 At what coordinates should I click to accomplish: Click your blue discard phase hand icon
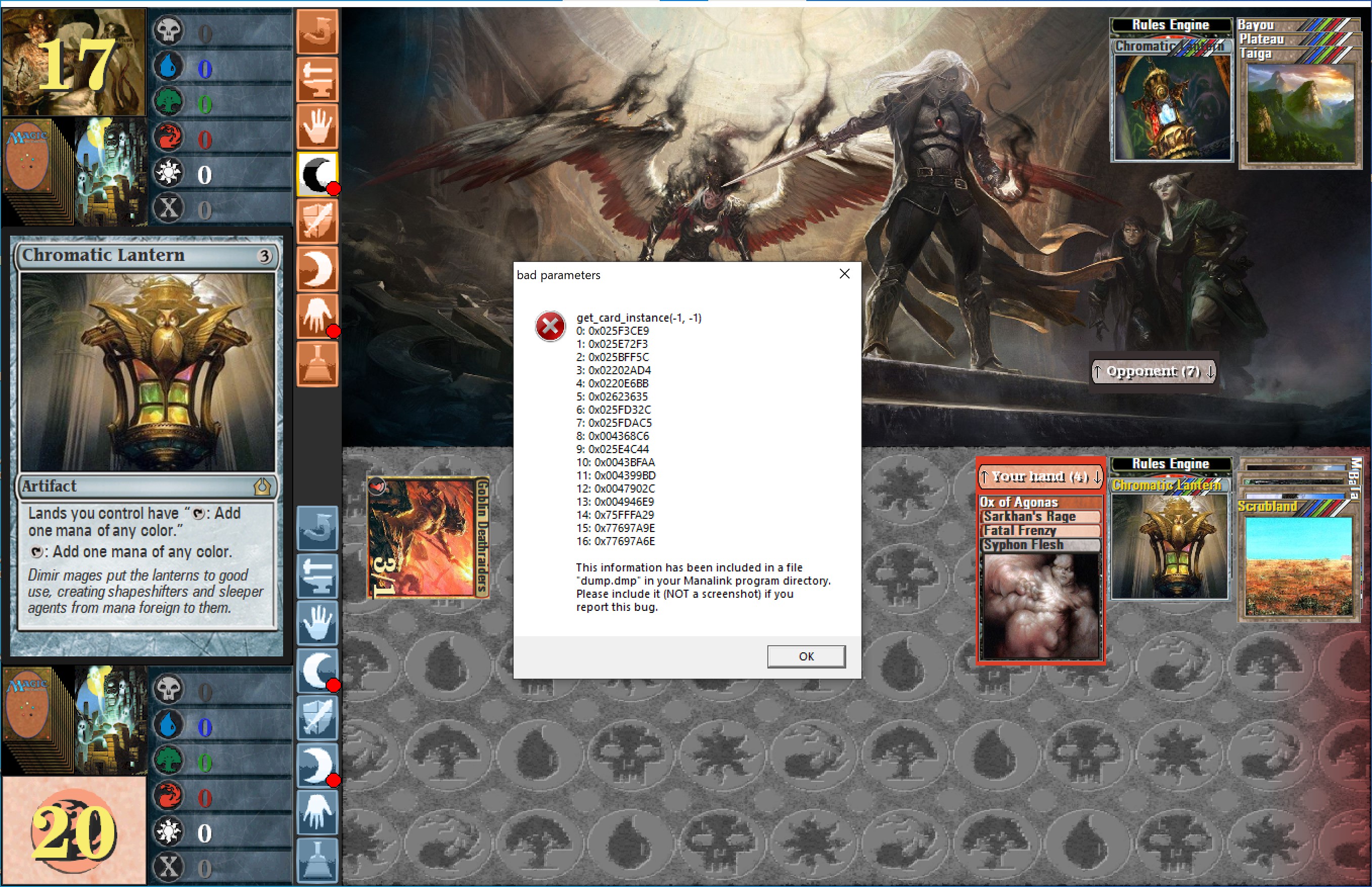tap(317, 813)
